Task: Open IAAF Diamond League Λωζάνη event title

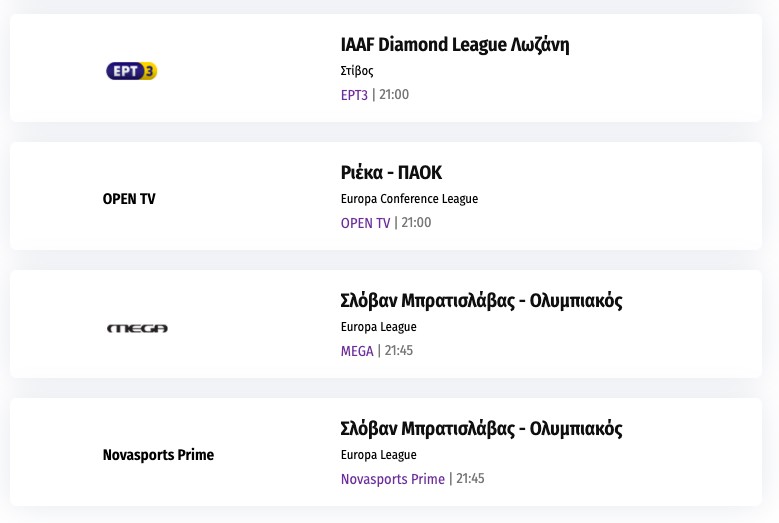Action: 455,45
